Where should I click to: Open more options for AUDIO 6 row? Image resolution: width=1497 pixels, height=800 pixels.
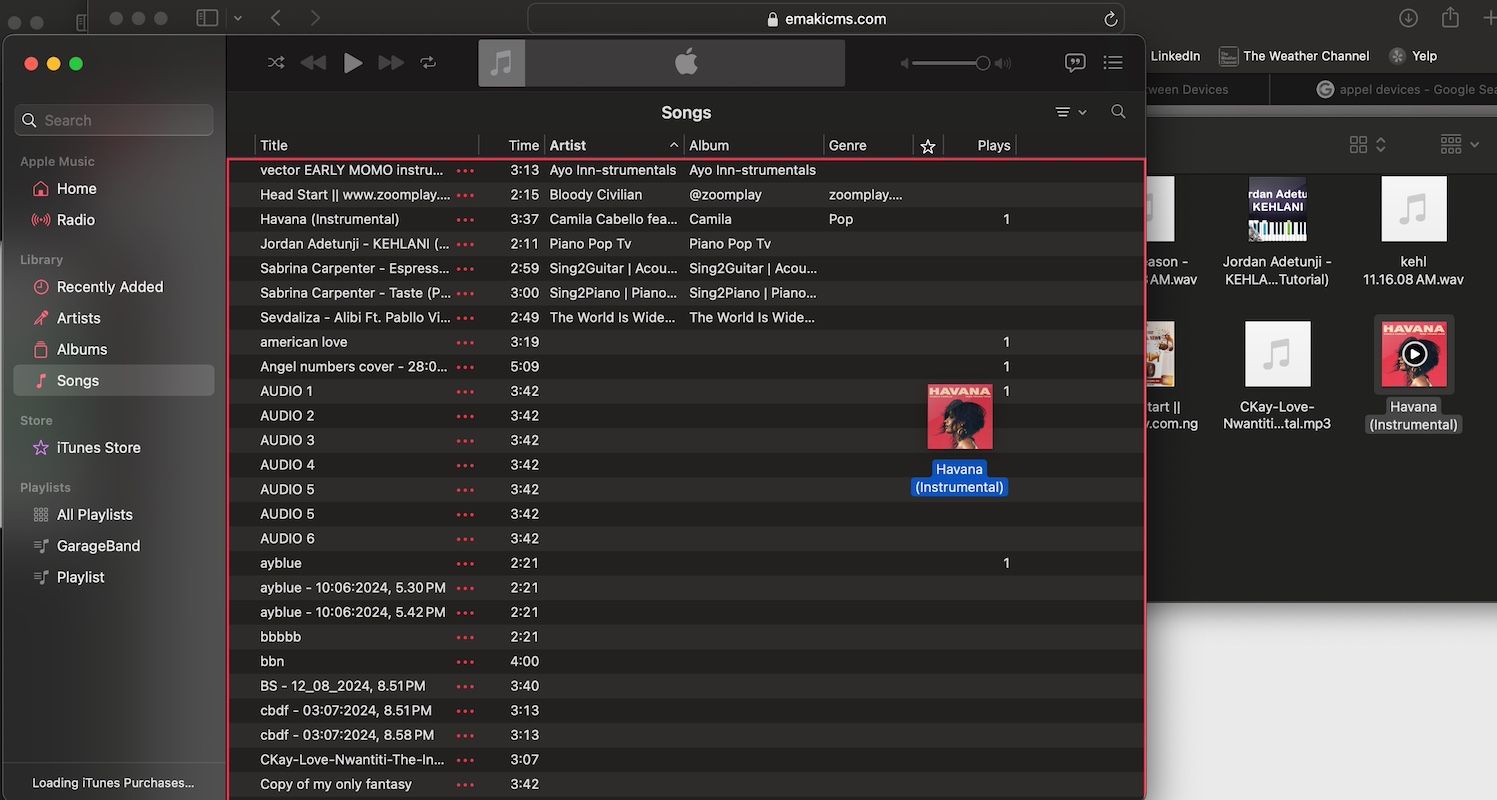pyautogui.click(x=465, y=538)
